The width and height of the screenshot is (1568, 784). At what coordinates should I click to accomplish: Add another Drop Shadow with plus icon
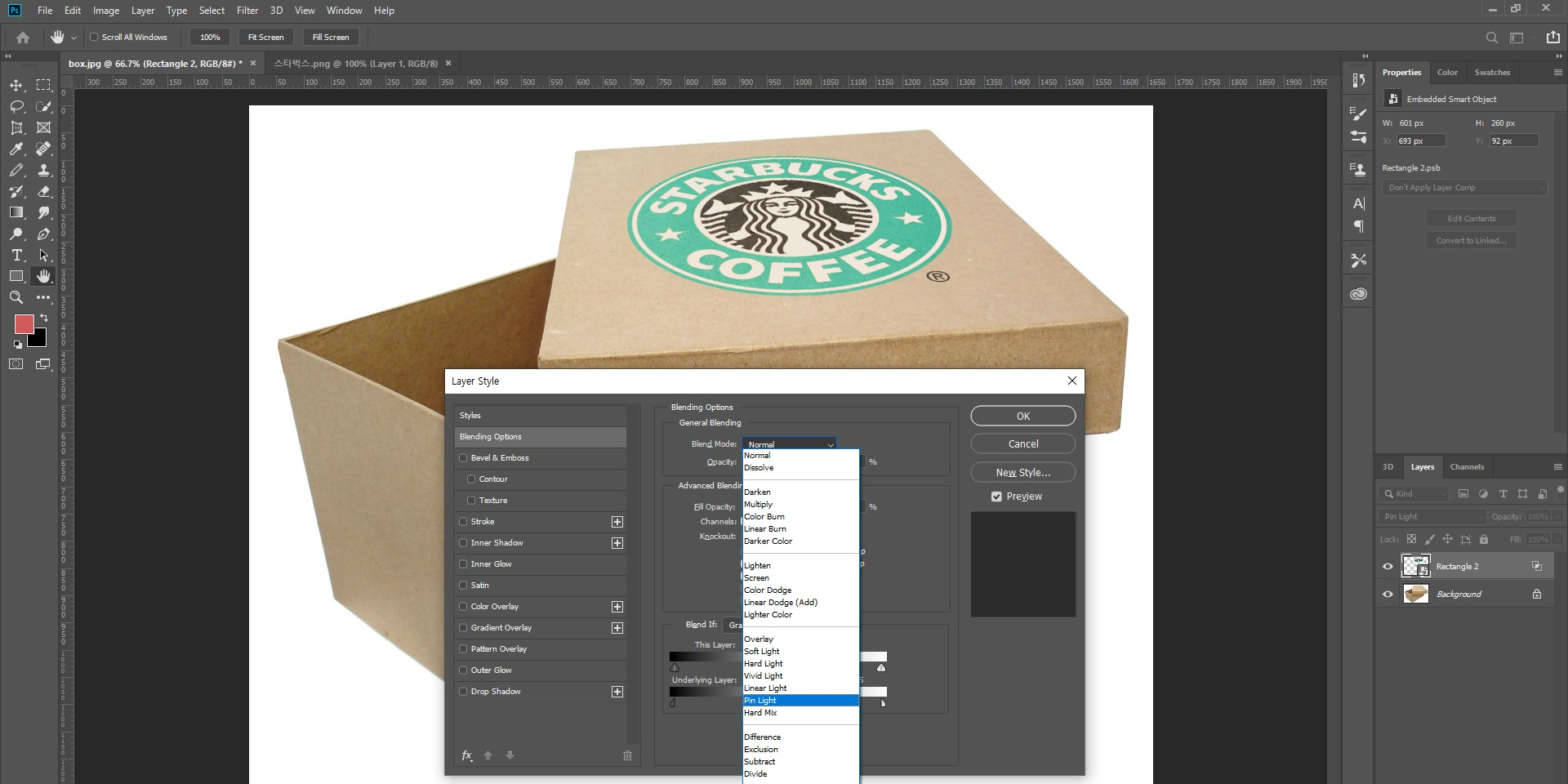(x=617, y=692)
